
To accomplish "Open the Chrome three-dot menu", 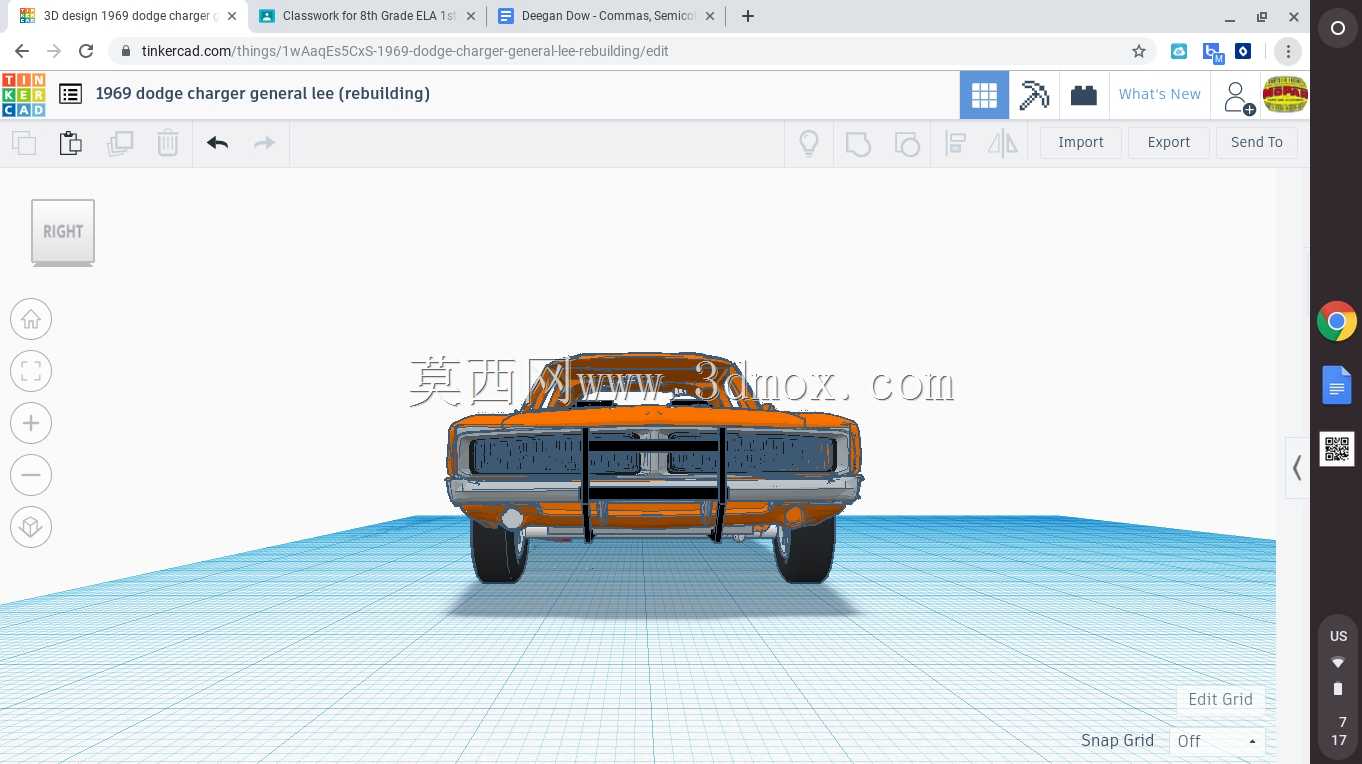I will pos(1288,51).
